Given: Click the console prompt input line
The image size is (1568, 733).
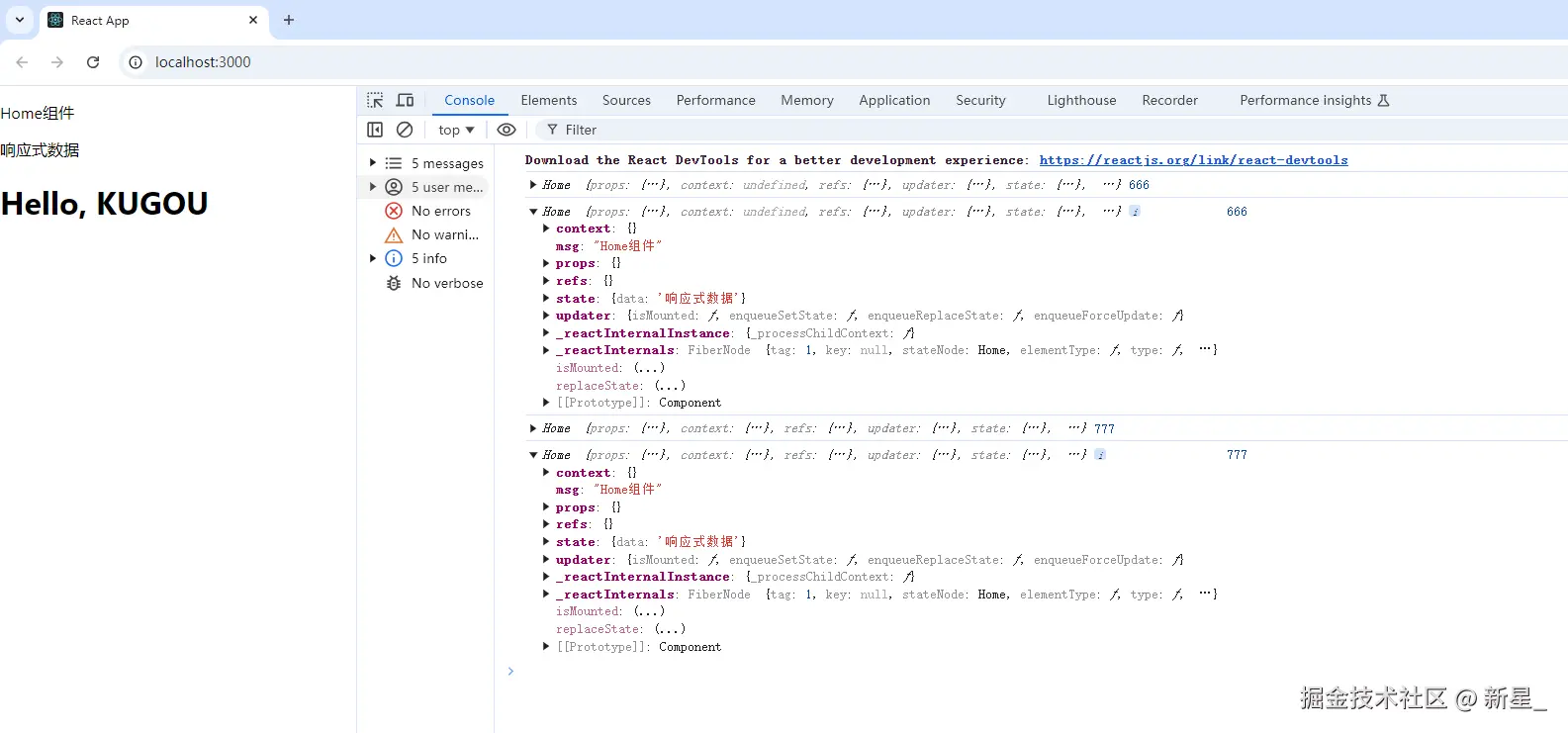Looking at the screenshot, I should (x=1039, y=672).
